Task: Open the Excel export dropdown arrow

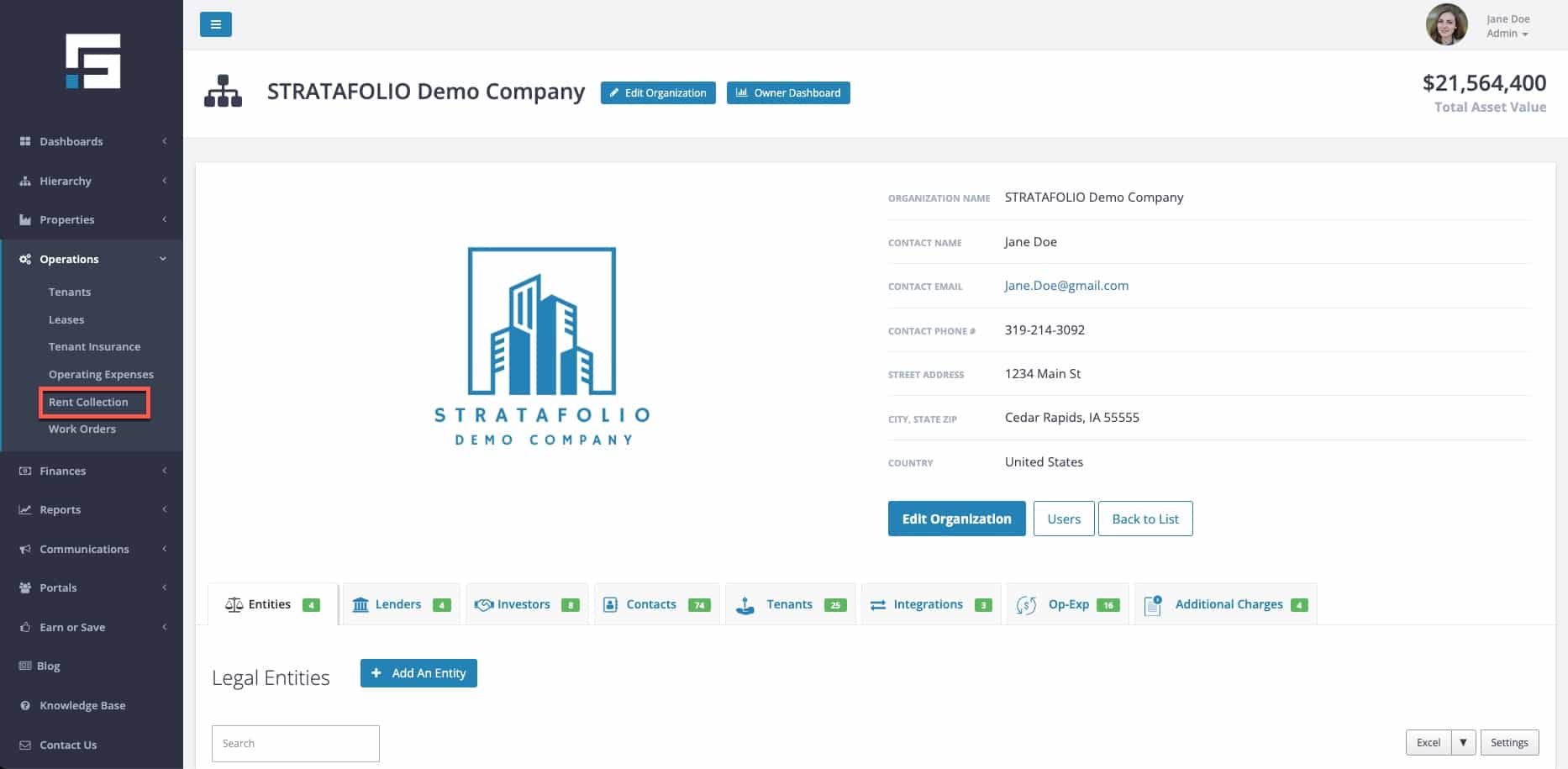Action: coord(1463,743)
